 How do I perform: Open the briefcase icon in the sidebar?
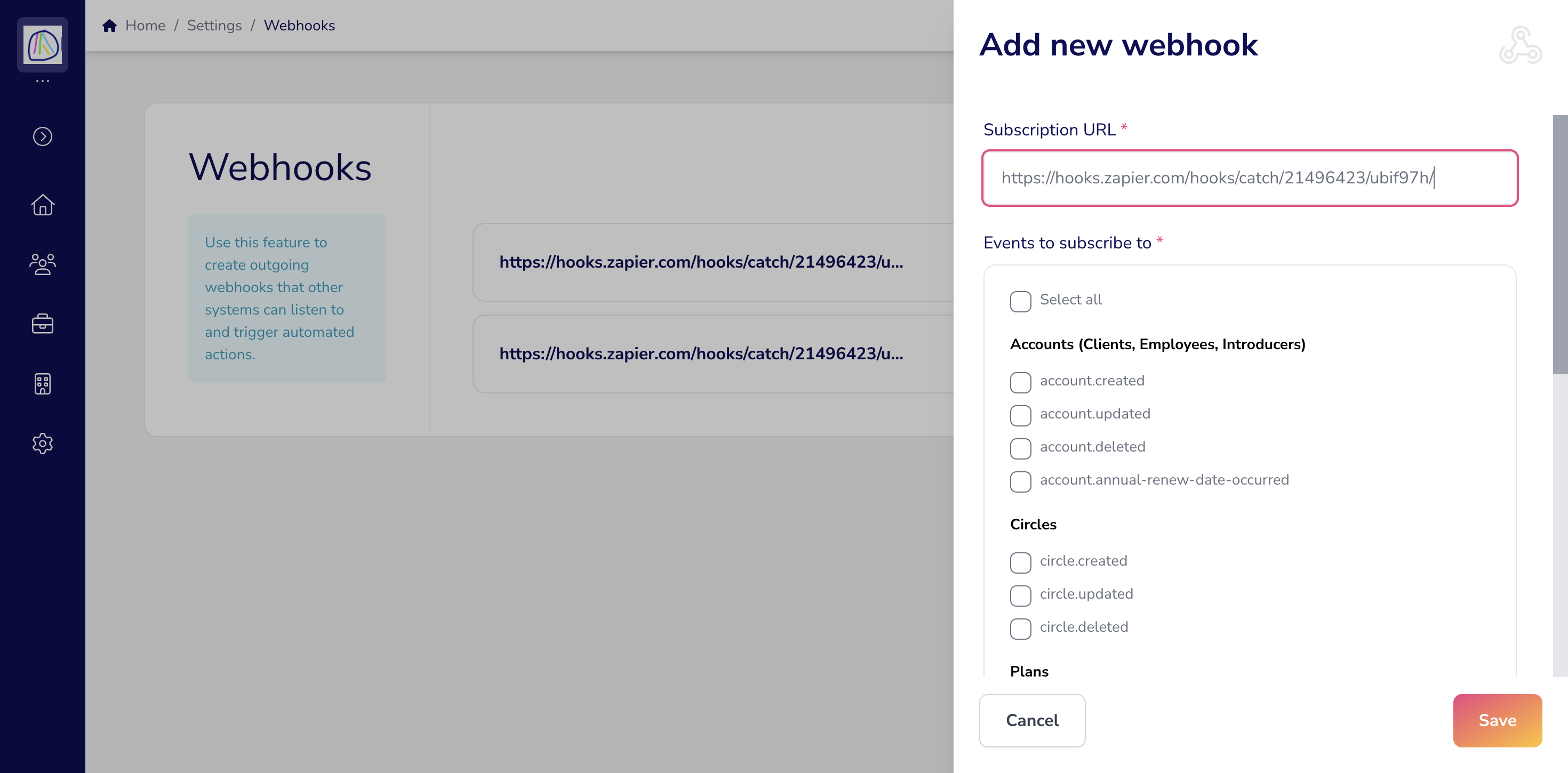[43, 324]
